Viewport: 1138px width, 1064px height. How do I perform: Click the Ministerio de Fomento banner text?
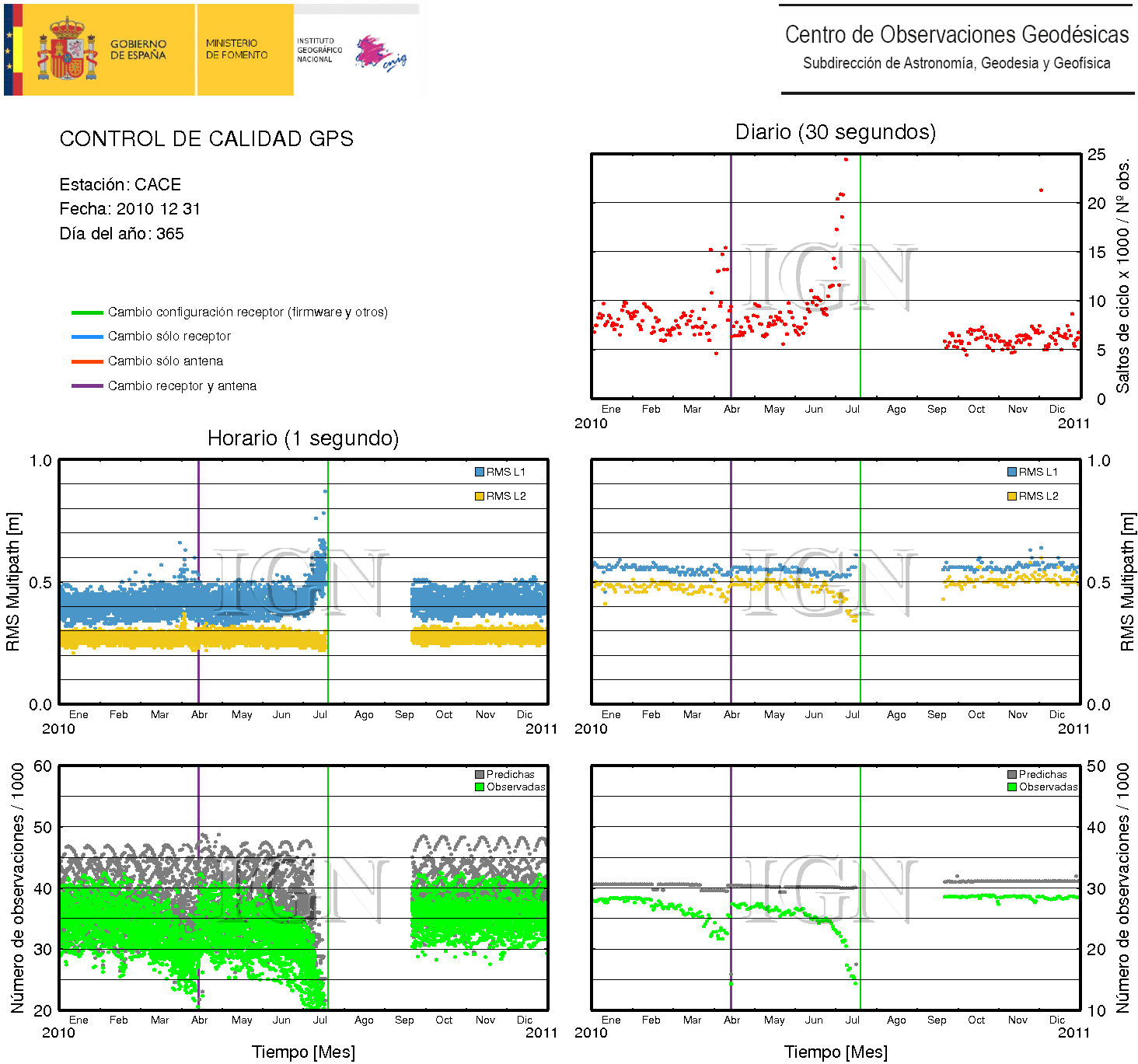click(236, 49)
